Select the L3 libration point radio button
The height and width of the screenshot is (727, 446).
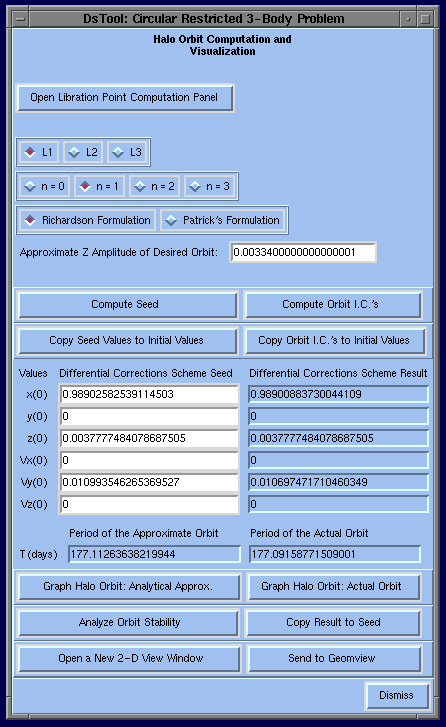127,152
